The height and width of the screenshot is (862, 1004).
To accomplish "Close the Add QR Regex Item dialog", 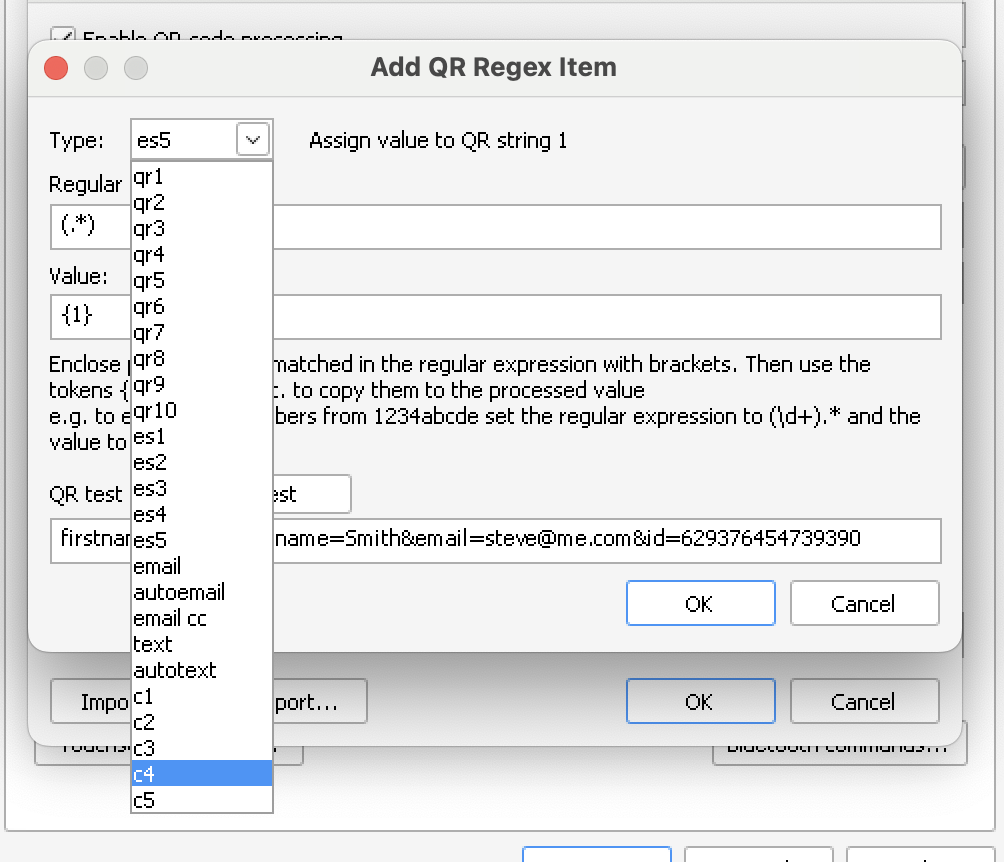I will coord(56,68).
